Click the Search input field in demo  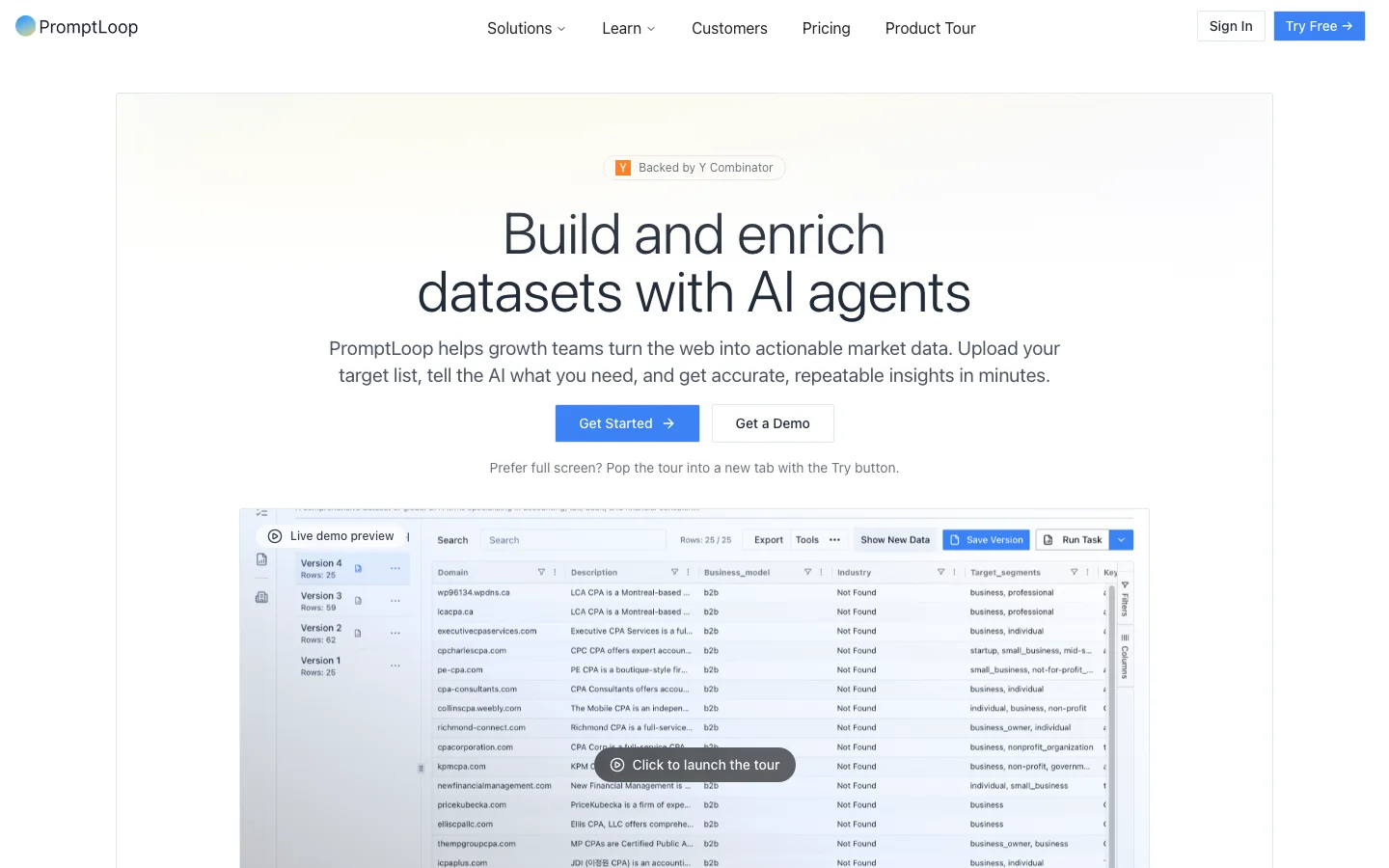pos(574,540)
